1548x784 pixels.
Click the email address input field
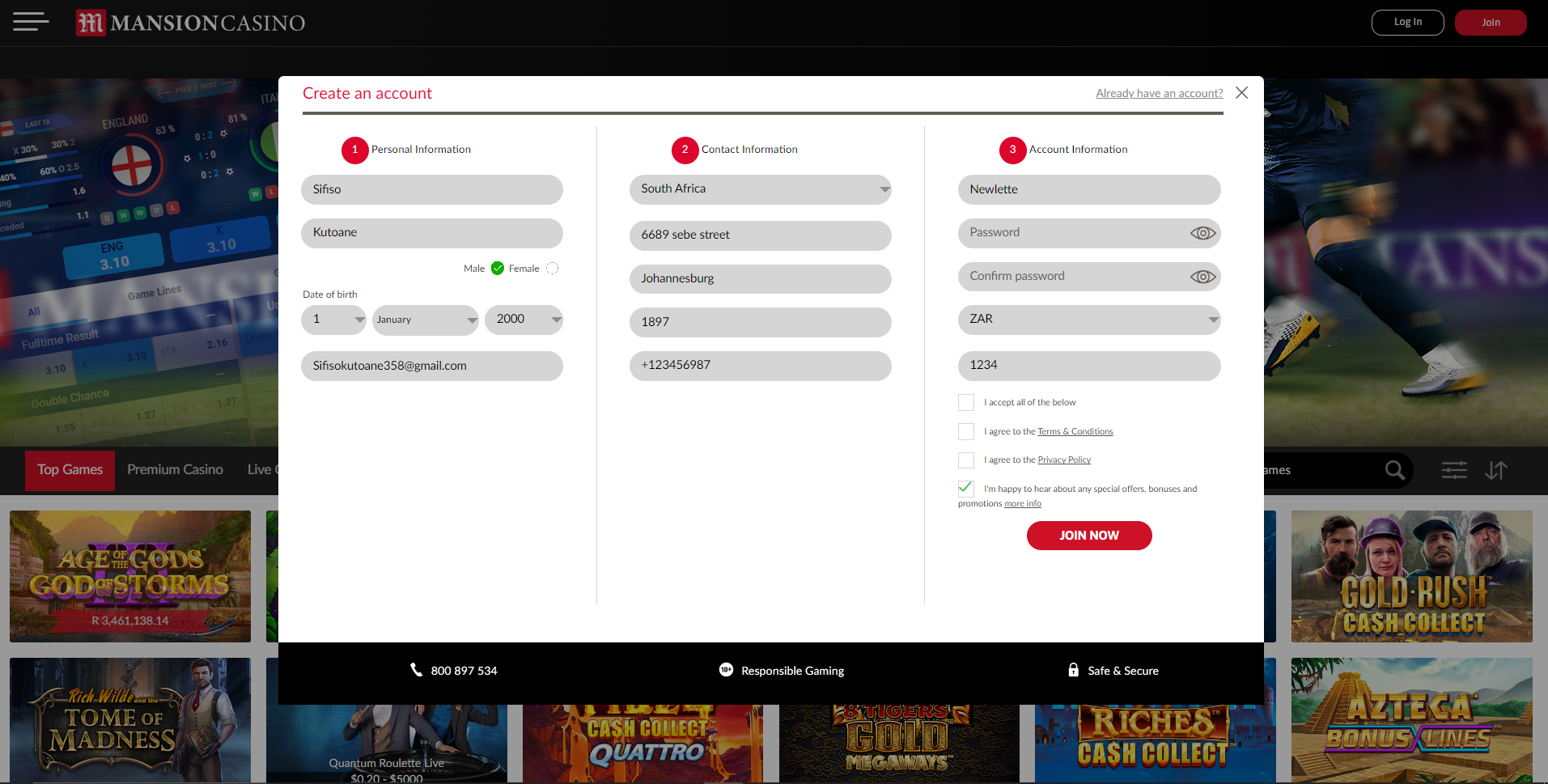point(432,366)
